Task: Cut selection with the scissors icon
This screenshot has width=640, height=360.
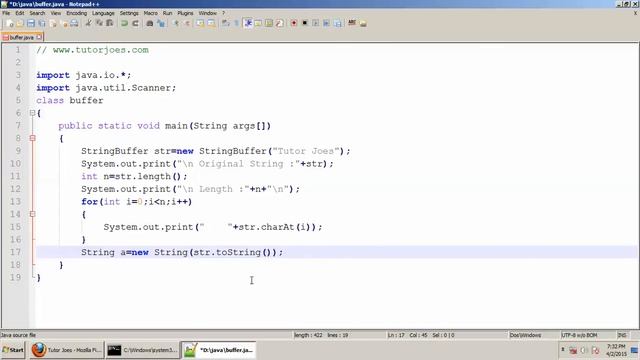Action: tap(89, 23)
